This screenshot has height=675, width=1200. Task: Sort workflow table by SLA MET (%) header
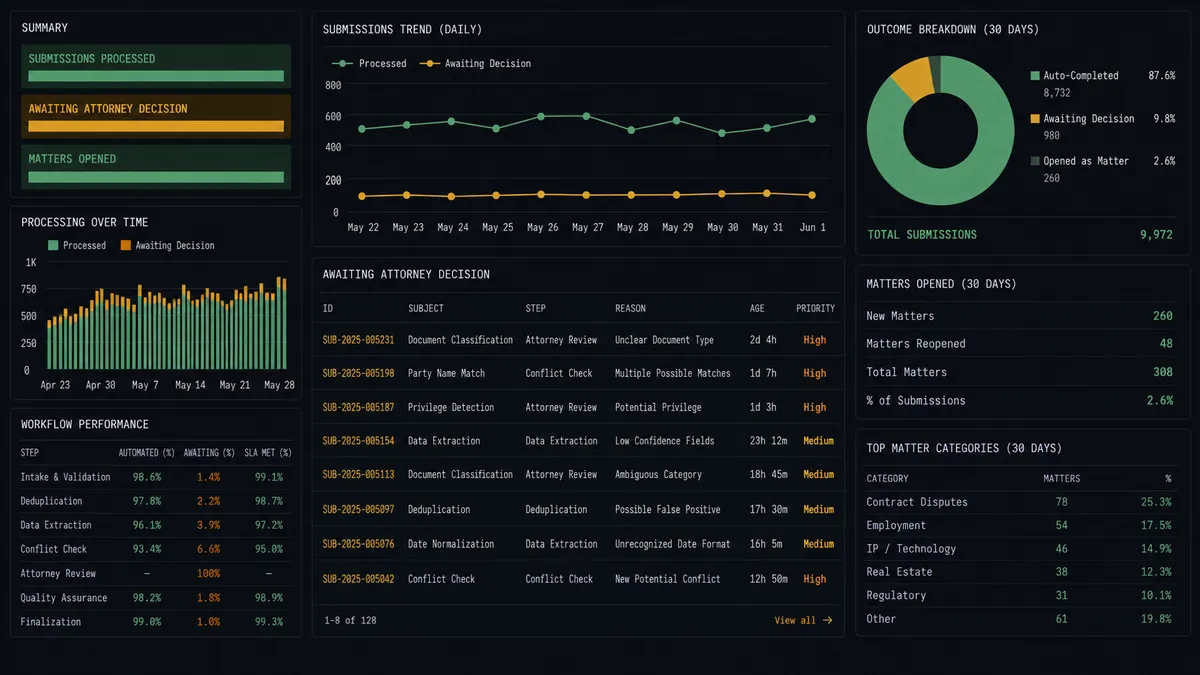pos(268,453)
